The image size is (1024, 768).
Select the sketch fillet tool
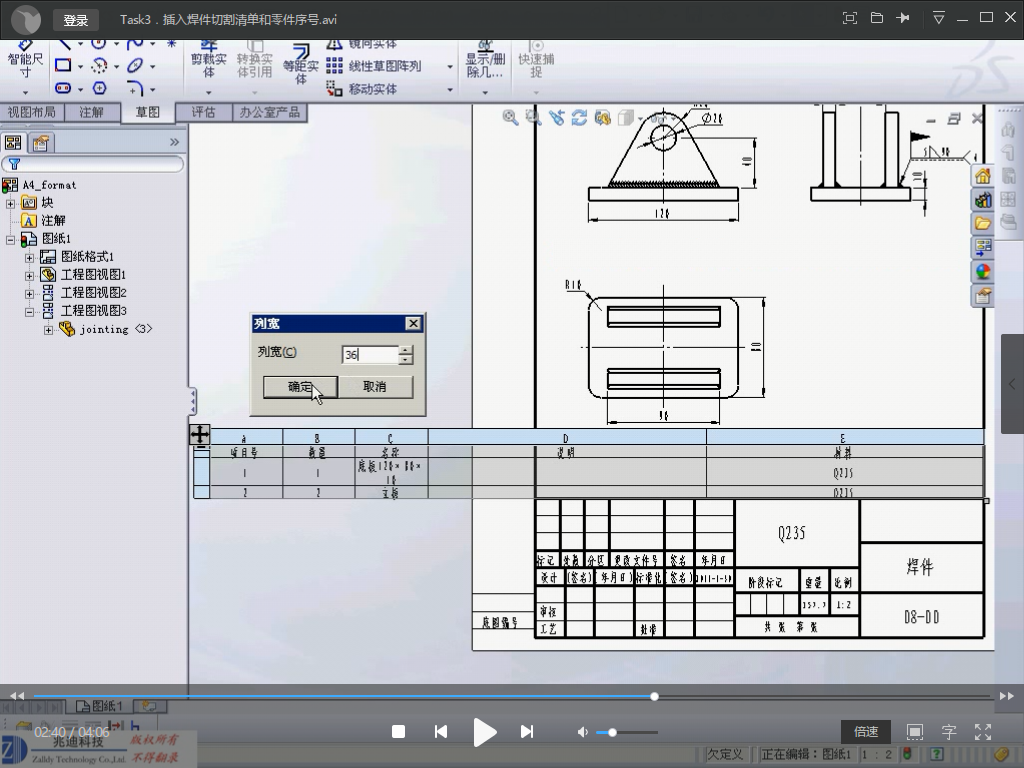135,88
